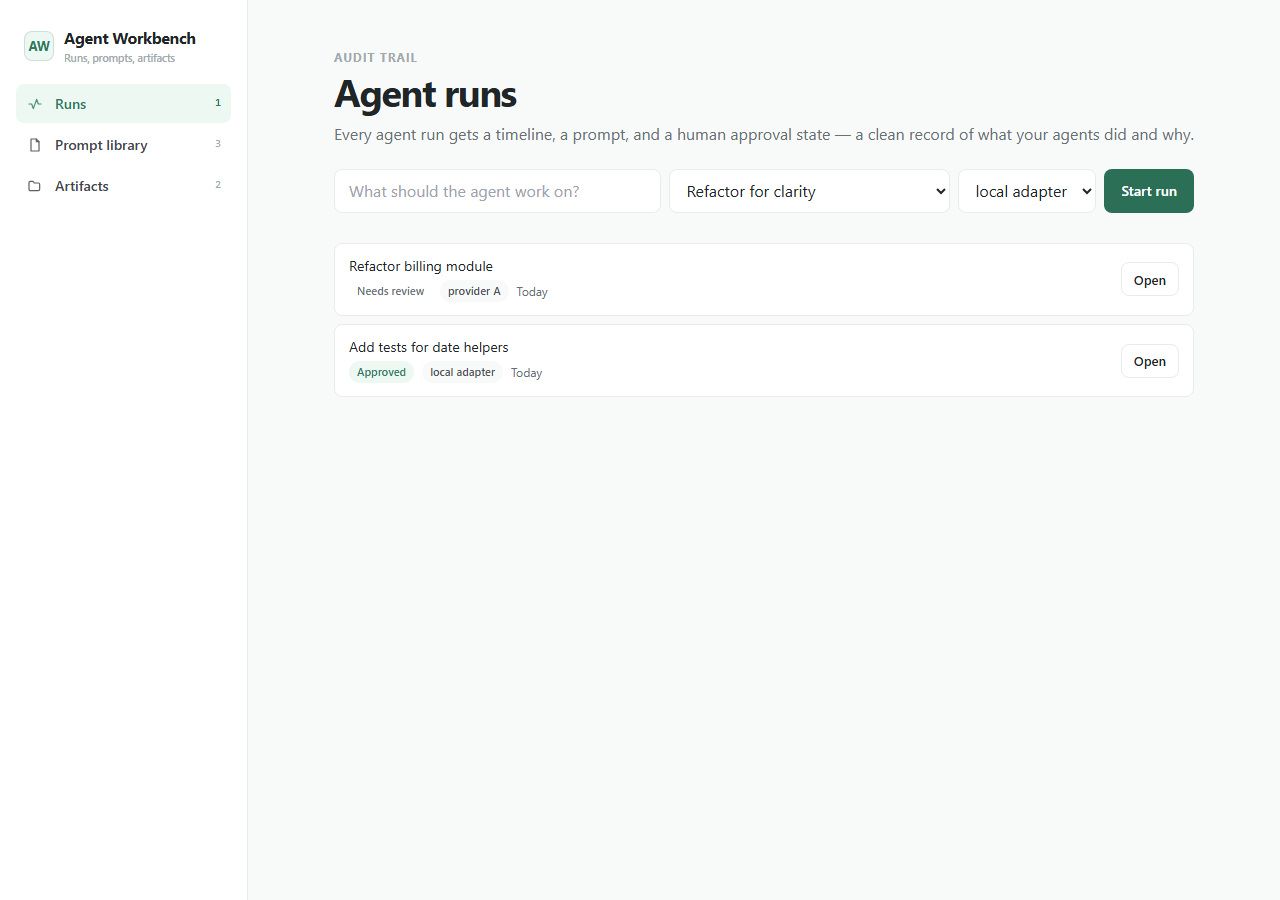The width and height of the screenshot is (1280, 900).
Task: Click the 'provider A' tag
Action: click(474, 291)
